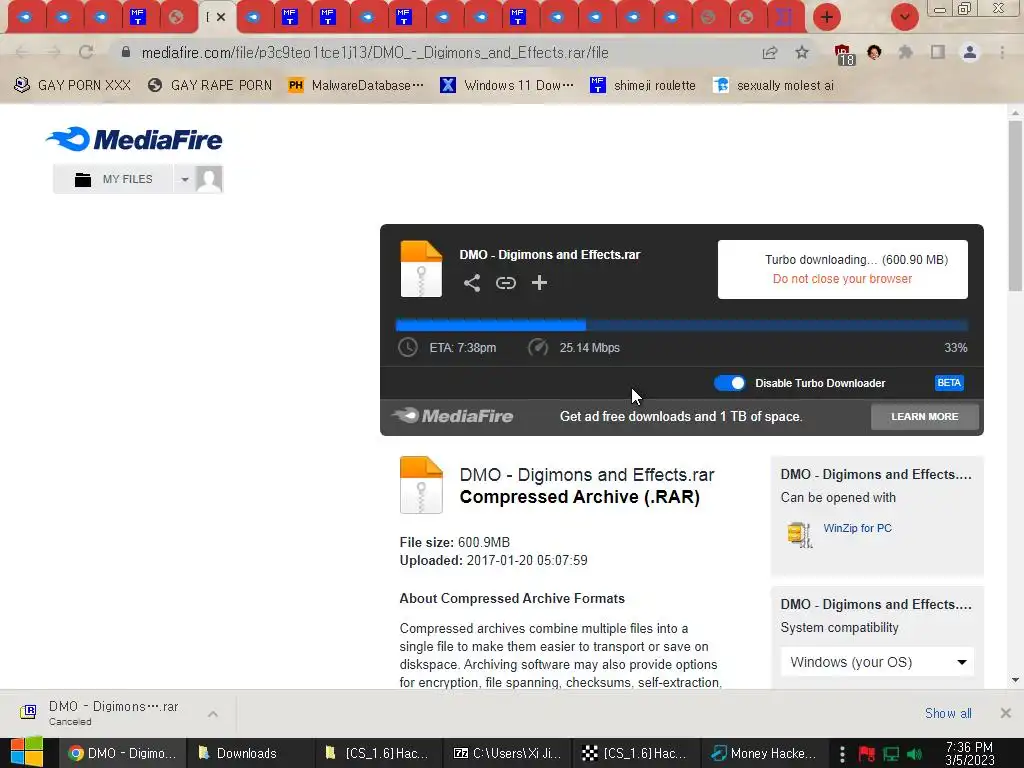
Task: Click the LEARN MORE button
Action: coord(925,416)
